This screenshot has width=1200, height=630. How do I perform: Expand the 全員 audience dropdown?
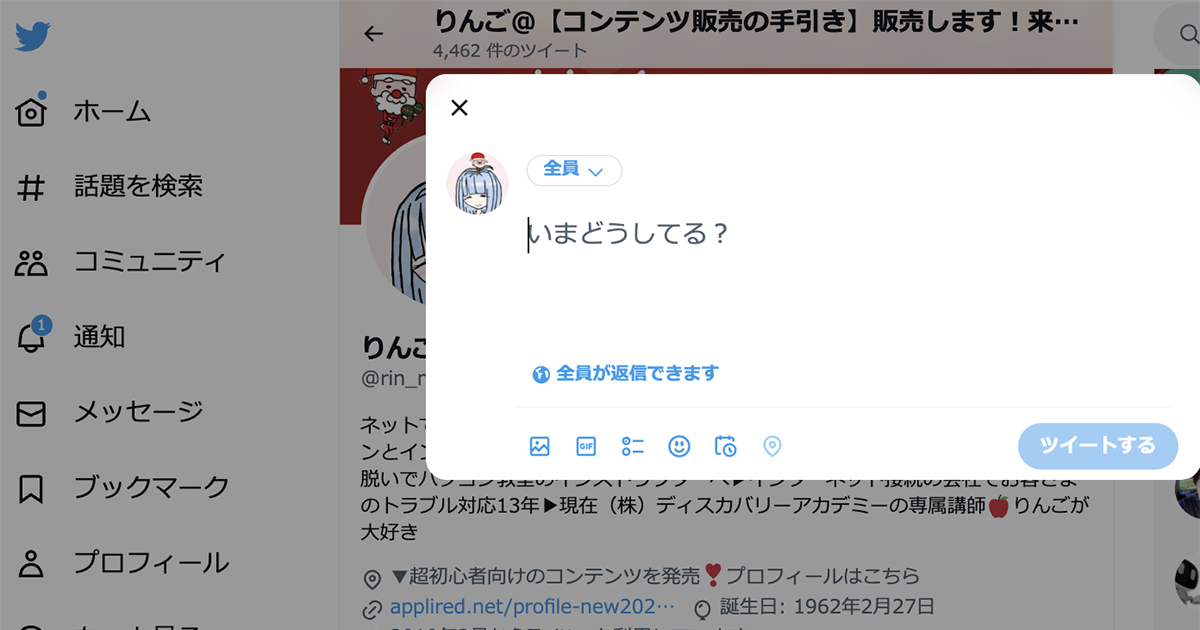click(x=574, y=170)
